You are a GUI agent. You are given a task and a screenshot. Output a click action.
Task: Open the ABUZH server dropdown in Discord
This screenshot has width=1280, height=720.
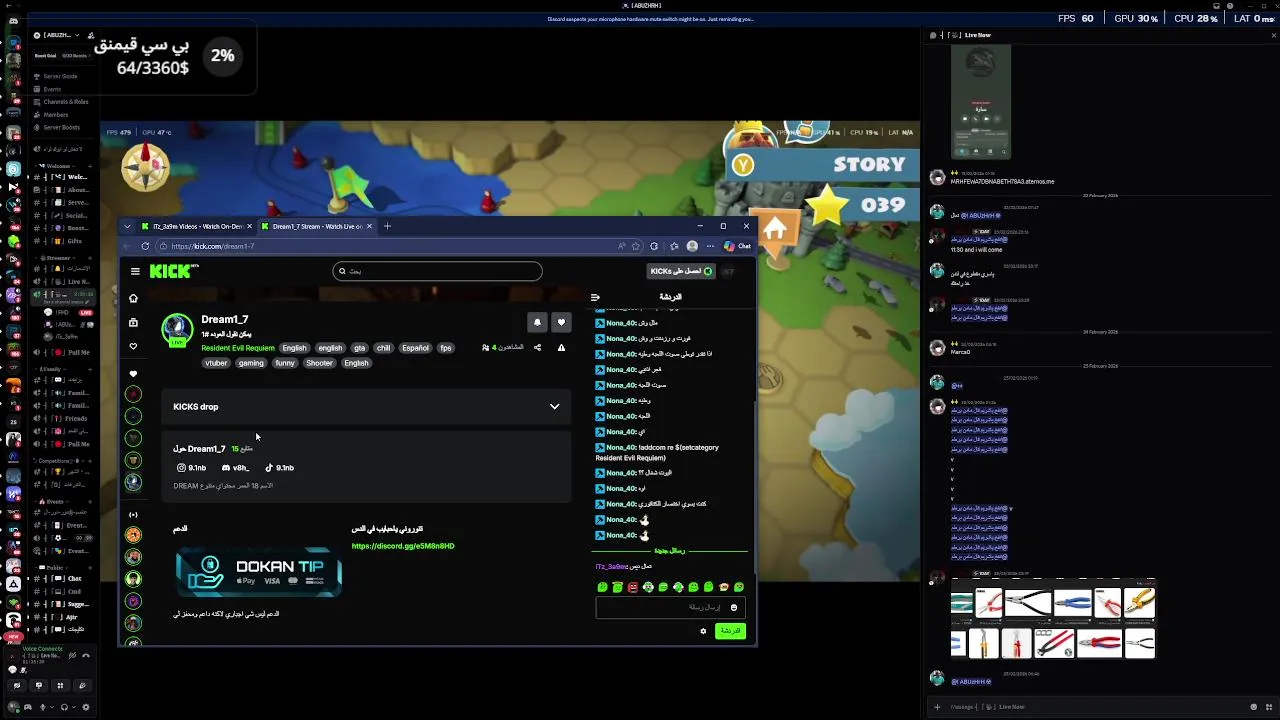[62, 36]
